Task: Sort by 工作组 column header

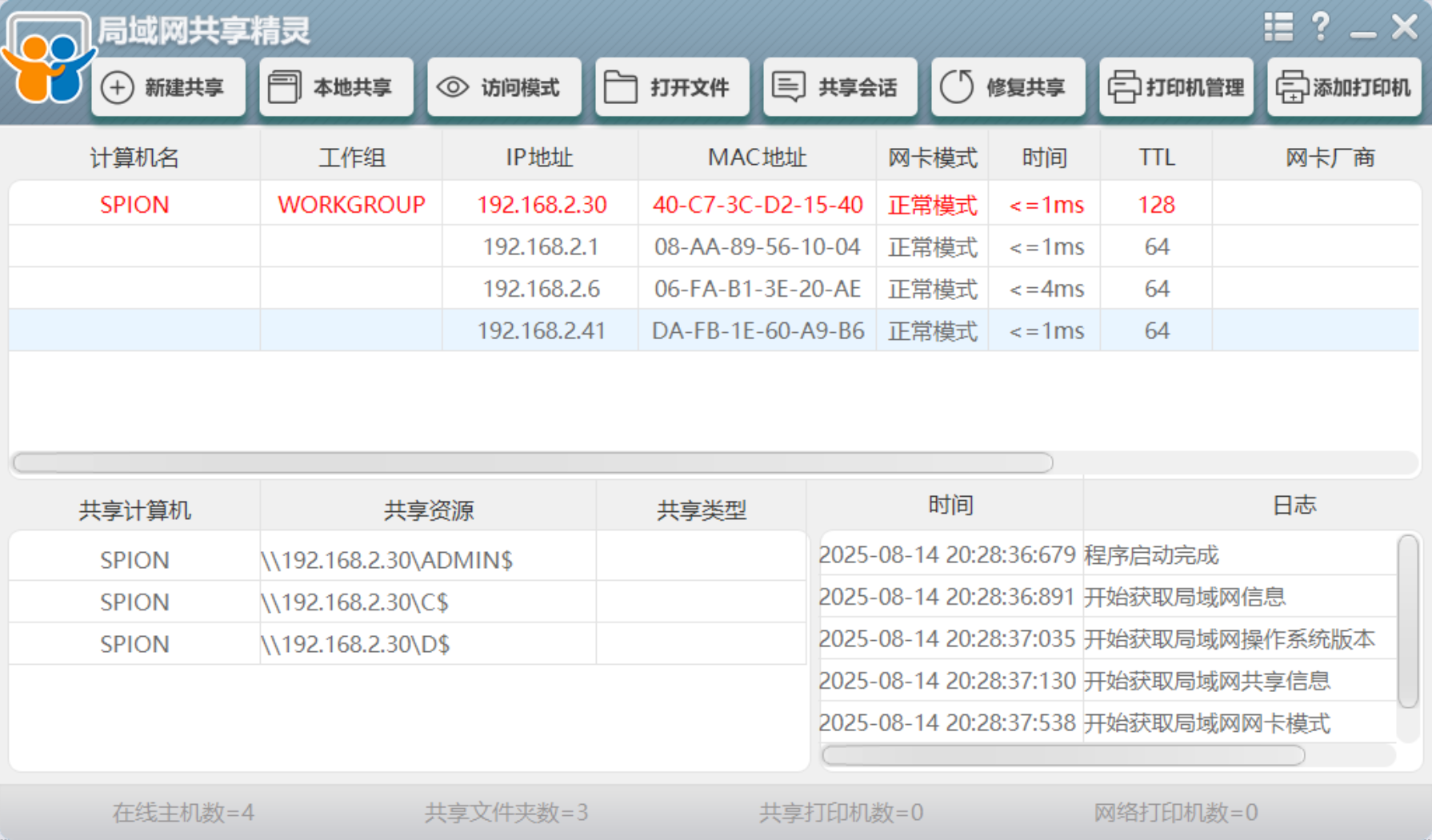Action: tap(351, 158)
